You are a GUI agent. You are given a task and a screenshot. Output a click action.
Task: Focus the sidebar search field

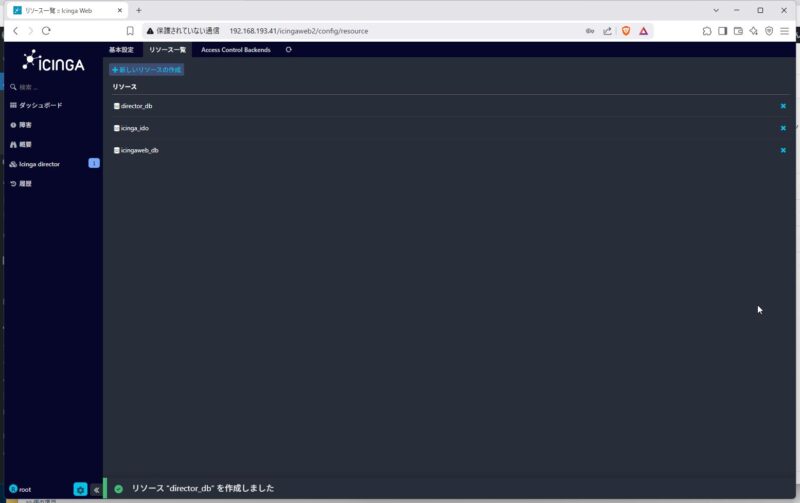tap(56, 87)
